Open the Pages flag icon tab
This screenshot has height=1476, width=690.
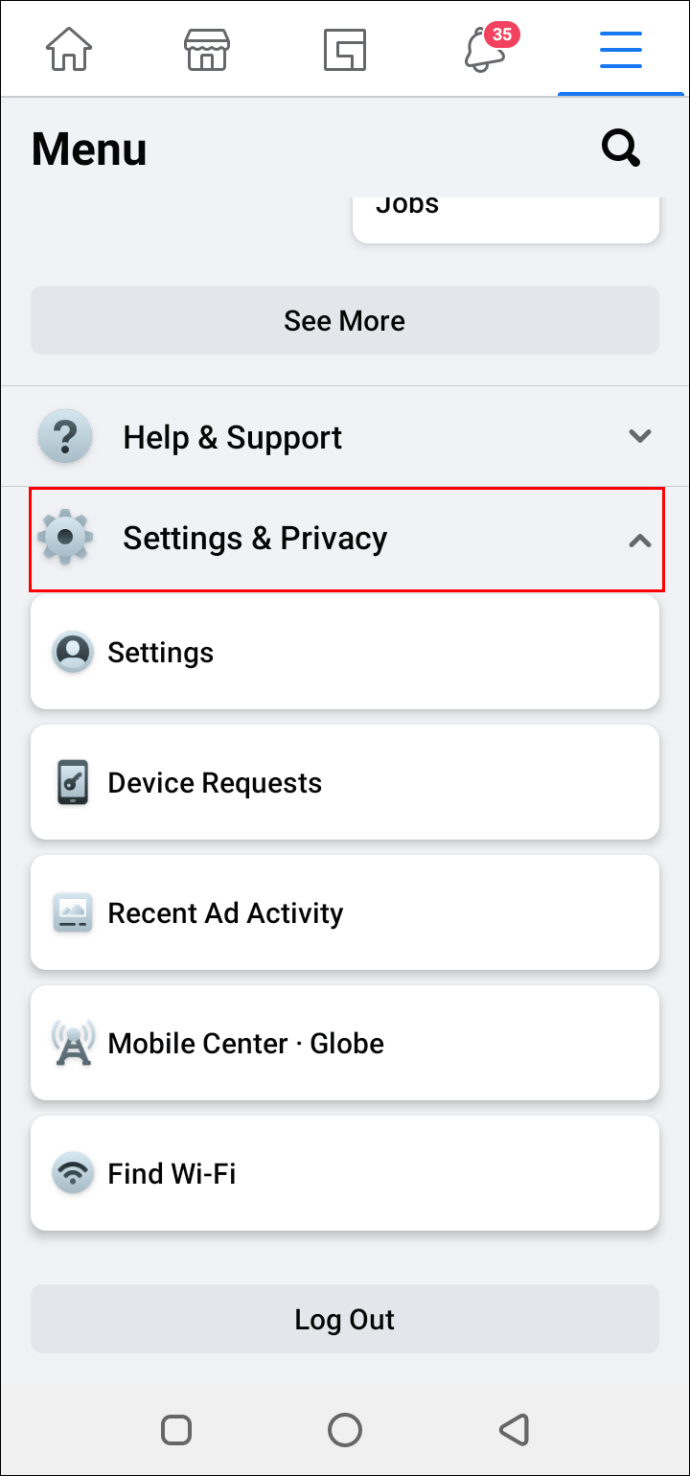(x=345, y=49)
